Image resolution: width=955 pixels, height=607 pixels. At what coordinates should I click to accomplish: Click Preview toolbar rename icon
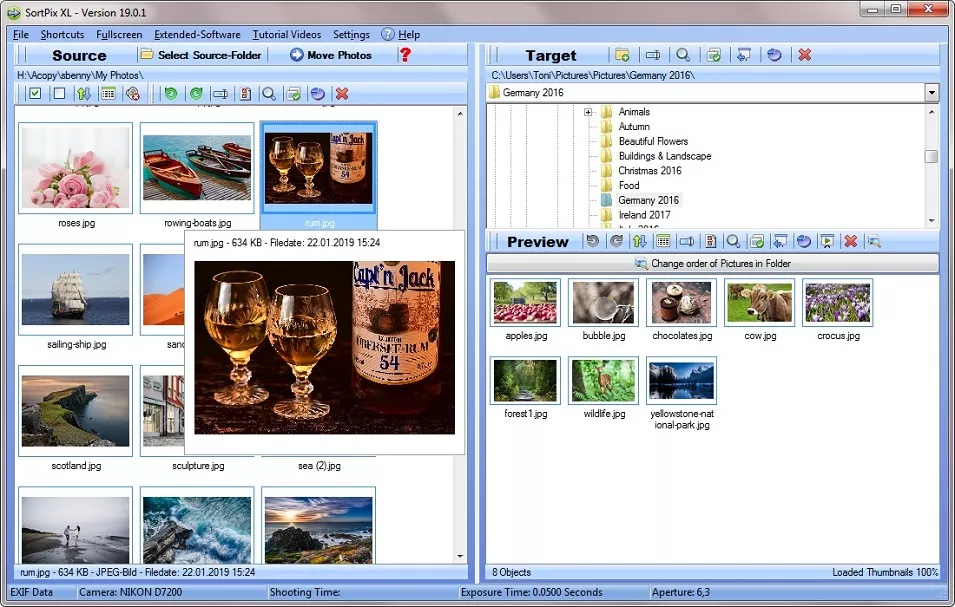(x=687, y=242)
